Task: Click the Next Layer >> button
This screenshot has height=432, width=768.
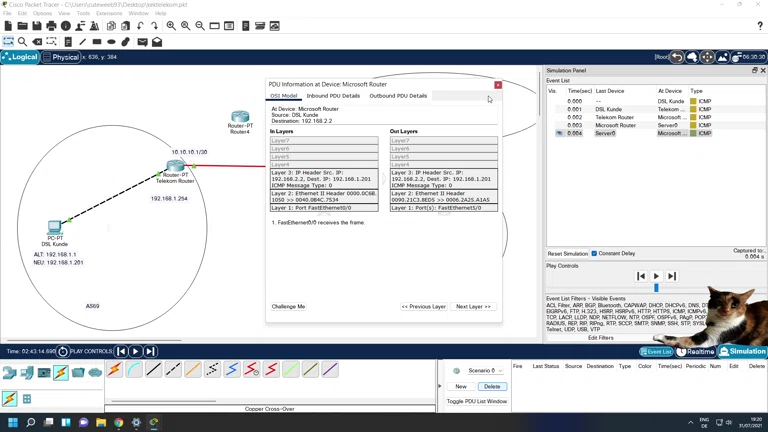Action: tap(473, 307)
